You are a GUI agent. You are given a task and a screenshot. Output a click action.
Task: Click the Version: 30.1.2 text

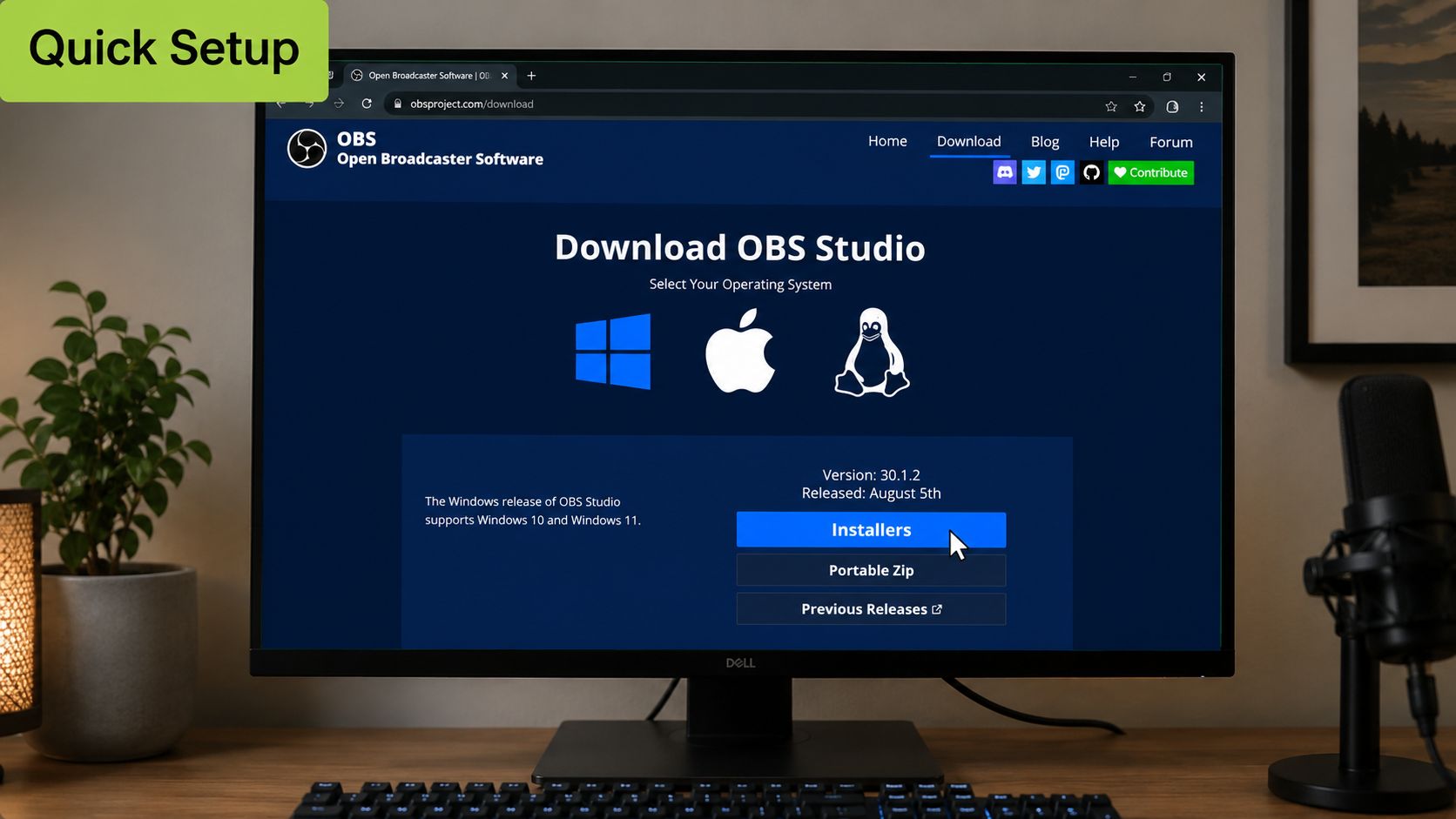872,475
